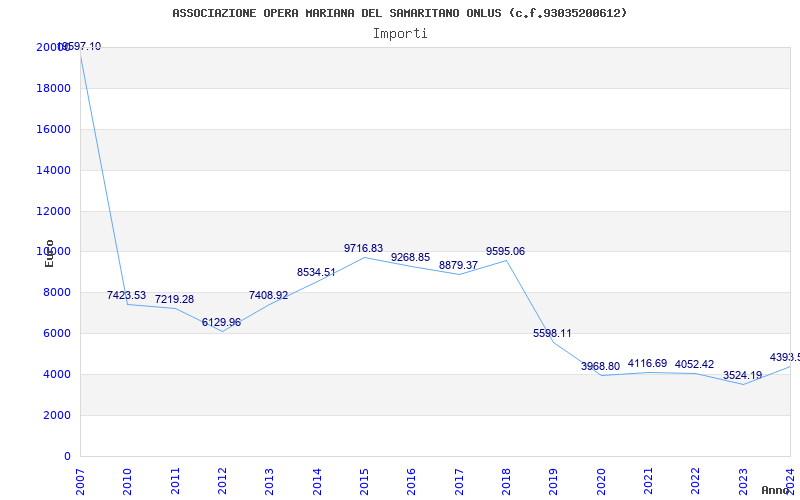
Task: Select the 6129.96 data label
Action: [x=221, y=322]
